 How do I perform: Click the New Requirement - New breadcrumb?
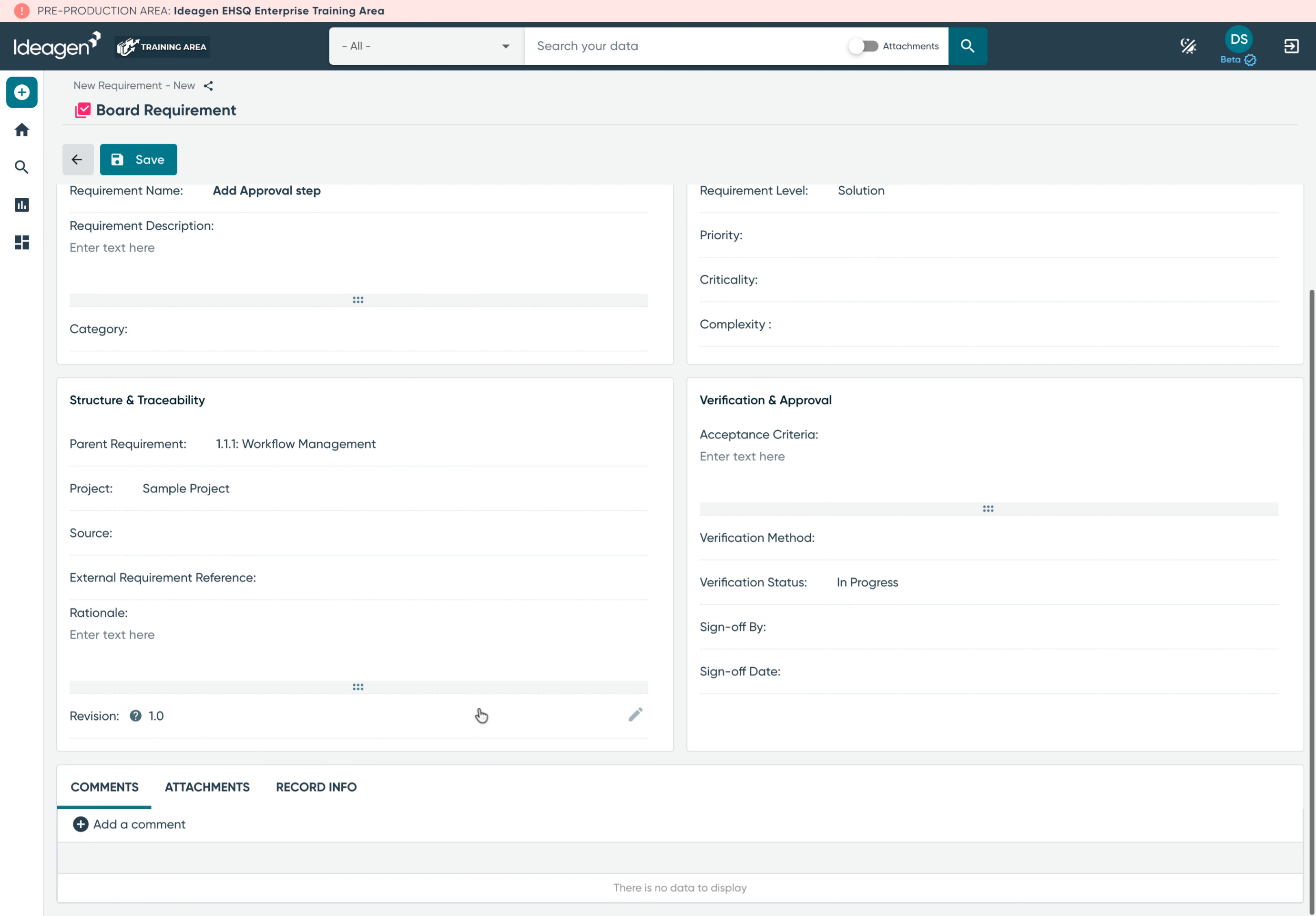coord(134,86)
